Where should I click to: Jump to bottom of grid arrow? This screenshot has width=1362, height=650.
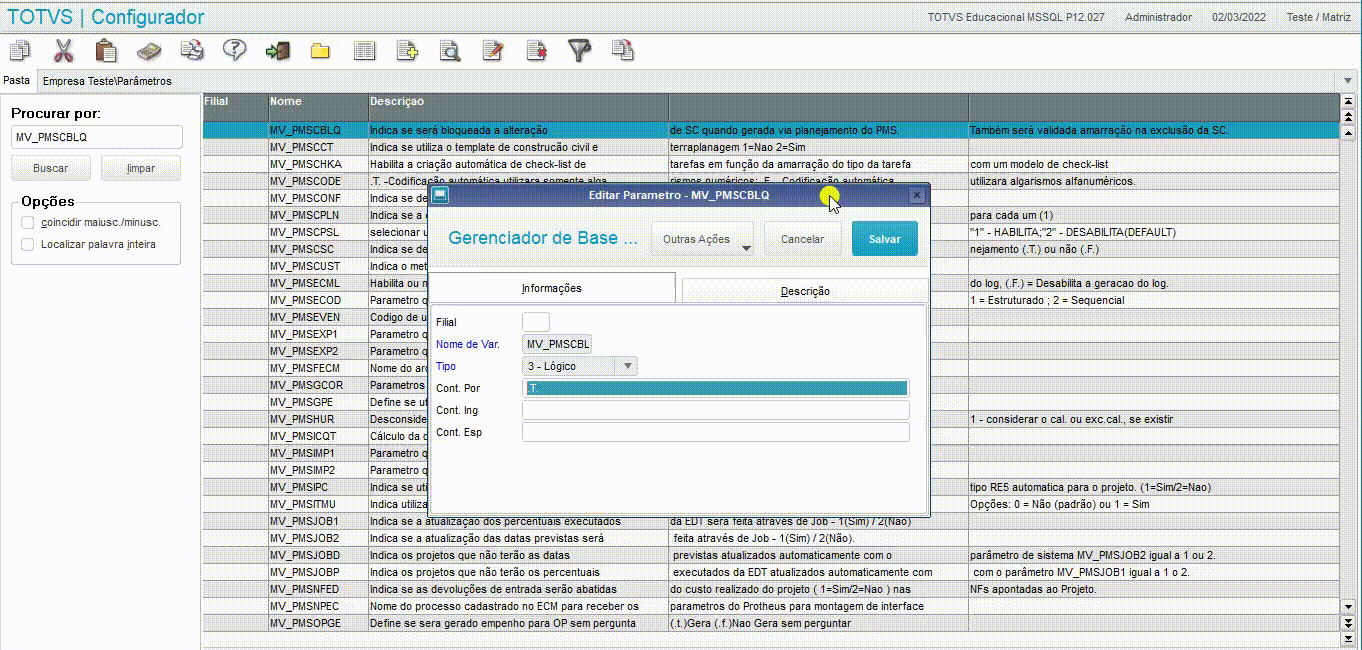pos(1349,638)
